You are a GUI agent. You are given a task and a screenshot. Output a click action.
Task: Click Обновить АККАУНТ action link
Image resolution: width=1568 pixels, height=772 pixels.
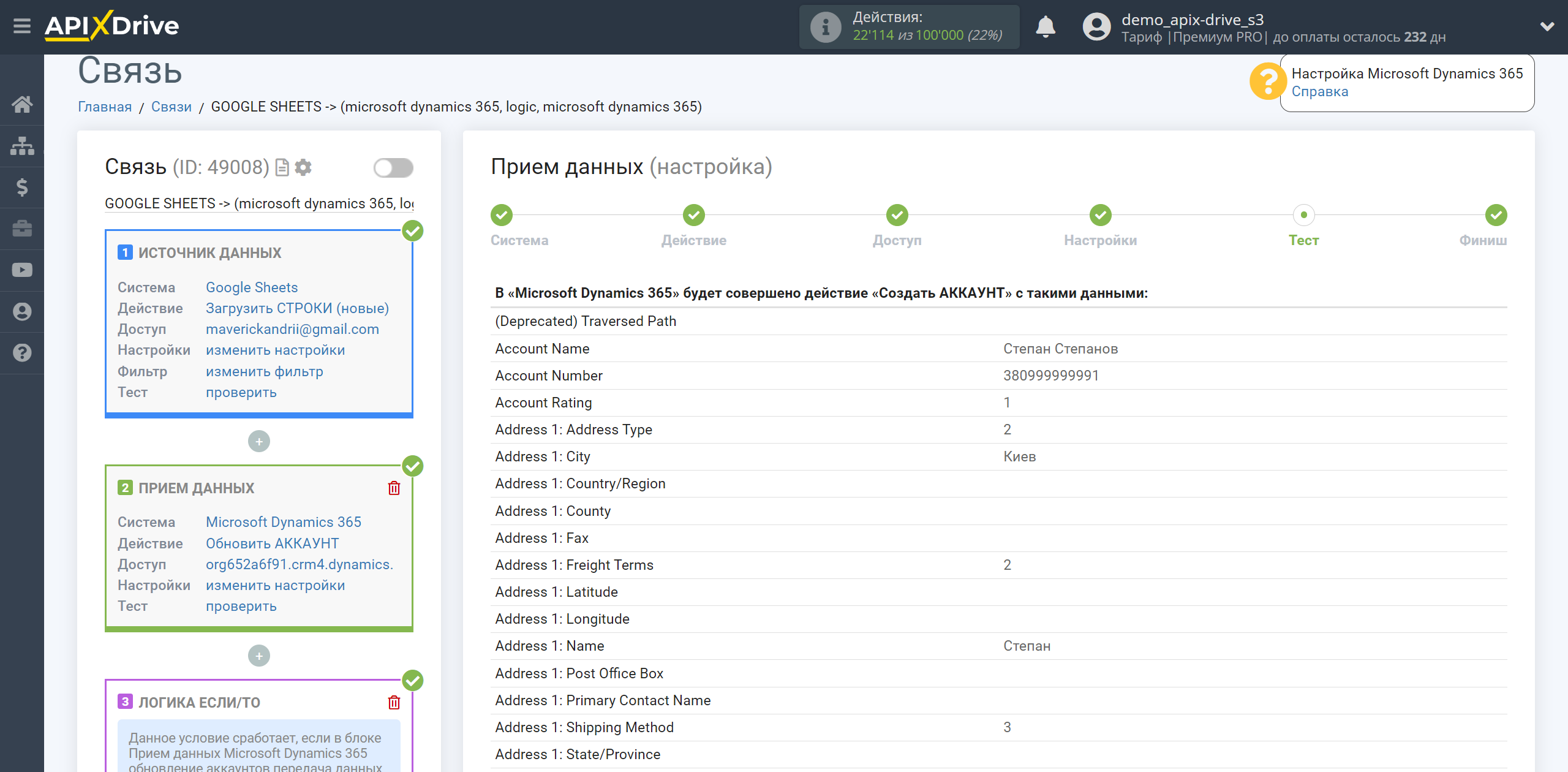[x=272, y=543]
